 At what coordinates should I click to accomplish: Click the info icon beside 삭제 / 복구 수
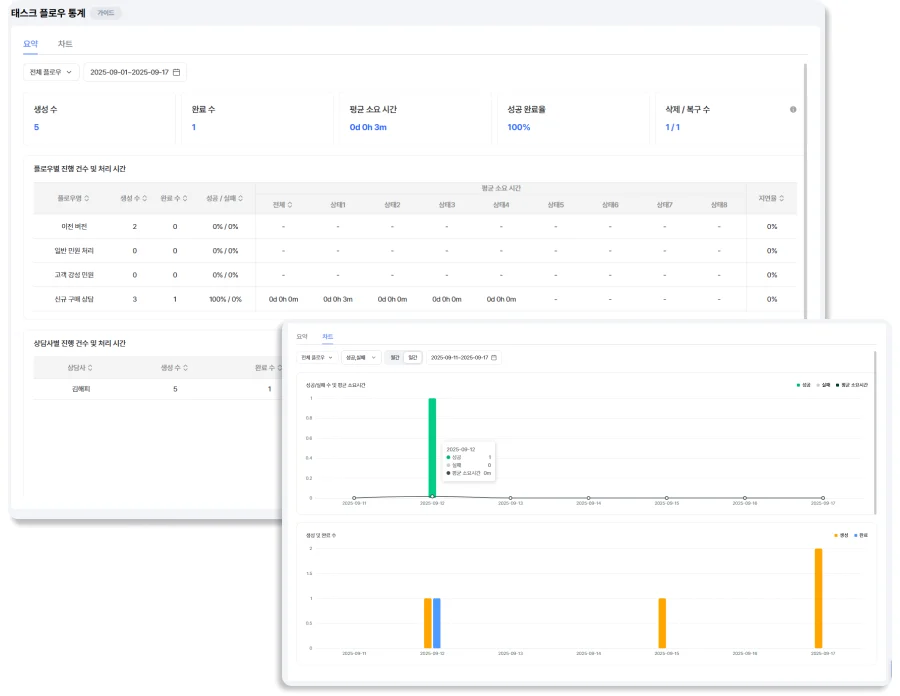point(793,110)
